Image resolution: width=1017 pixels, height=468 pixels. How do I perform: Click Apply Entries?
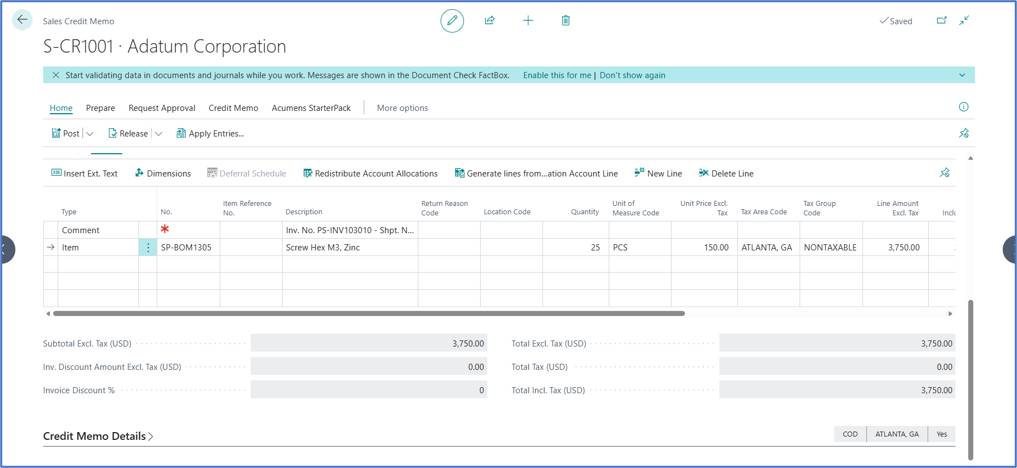pos(209,134)
